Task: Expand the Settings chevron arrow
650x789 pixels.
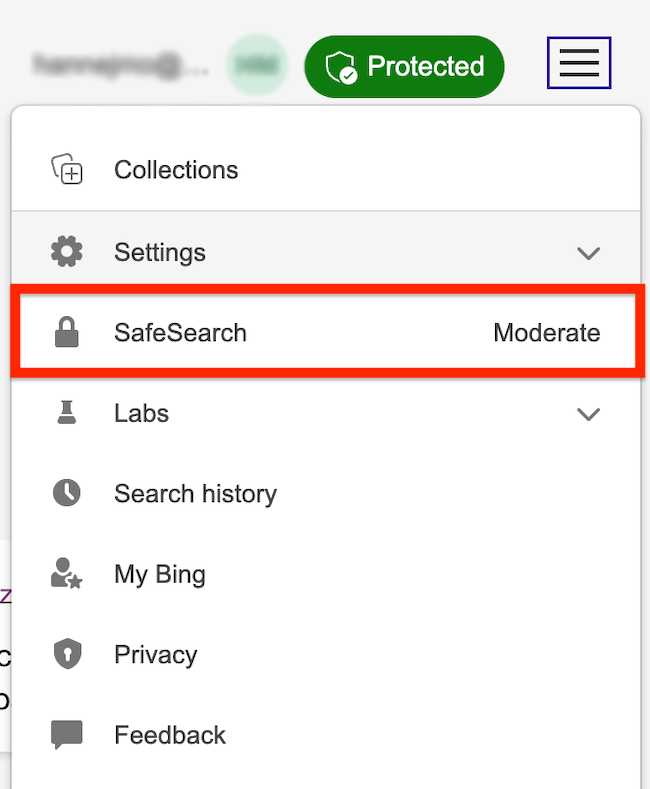Action: click(x=588, y=253)
